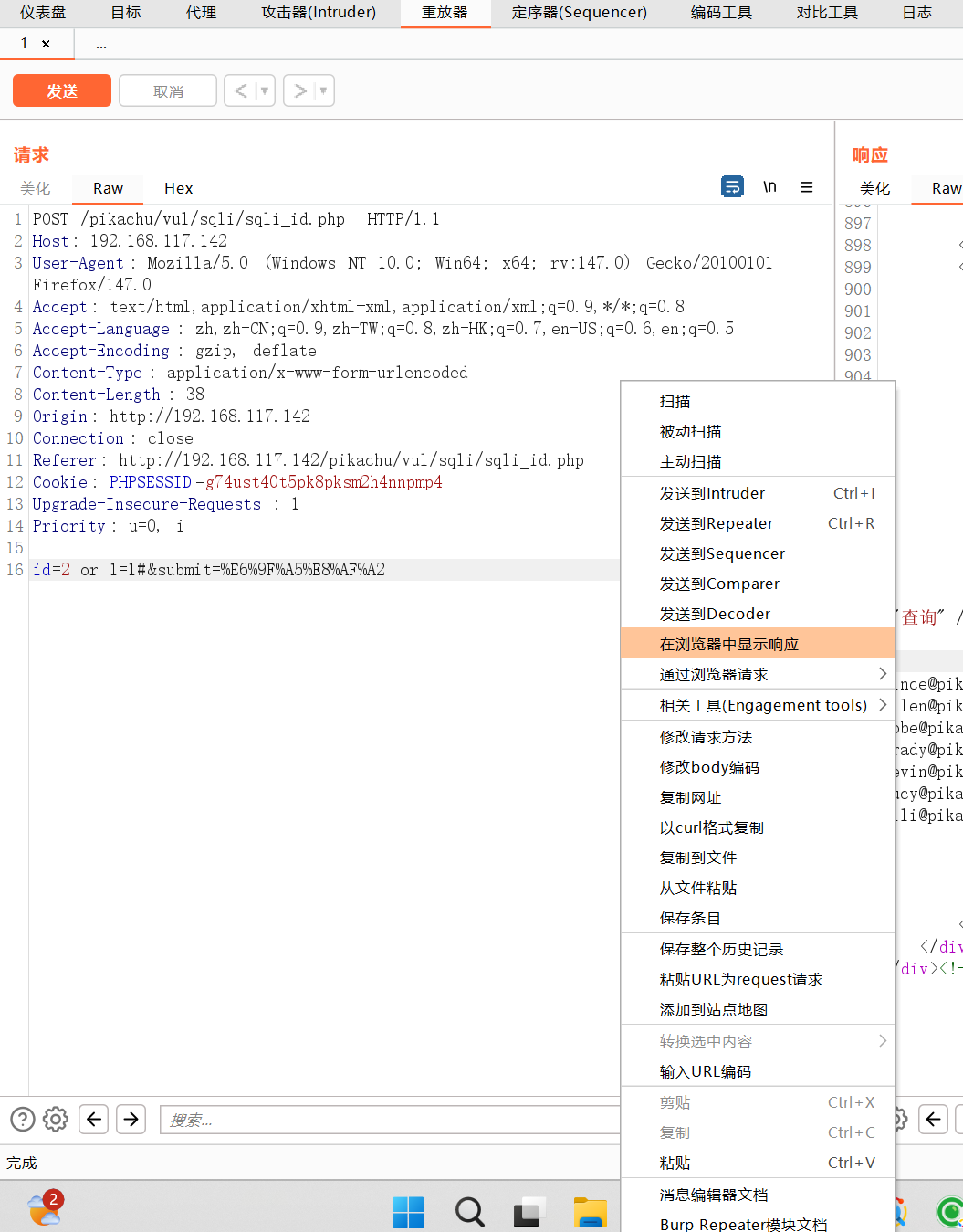
Task: Click the request search input field
Action: 391,1120
